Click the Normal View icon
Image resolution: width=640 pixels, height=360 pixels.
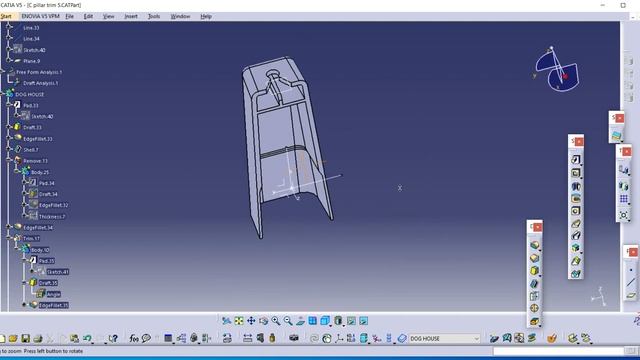click(x=300, y=321)
